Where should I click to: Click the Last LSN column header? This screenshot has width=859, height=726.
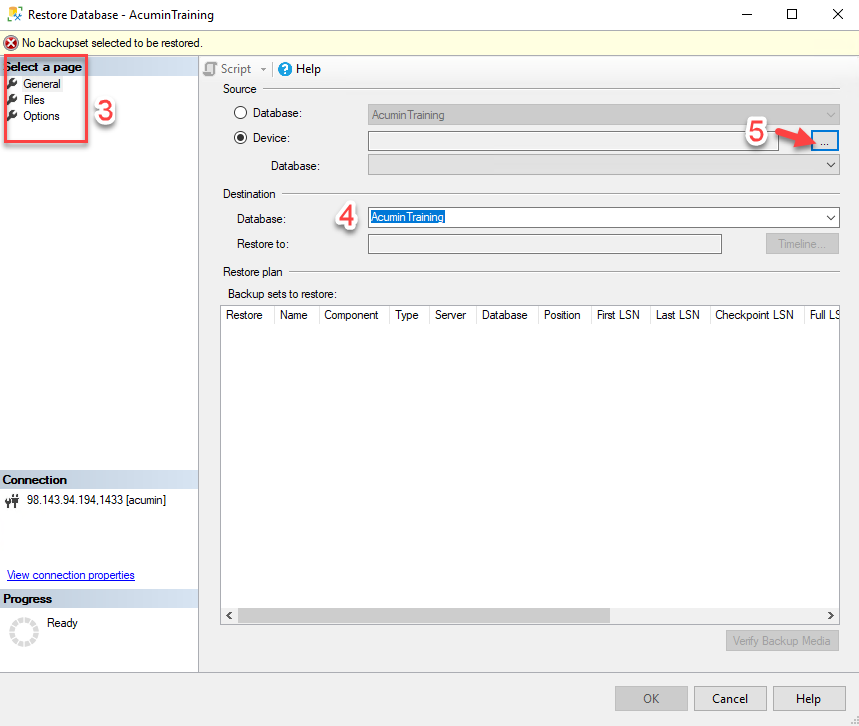tap(679, 315)
